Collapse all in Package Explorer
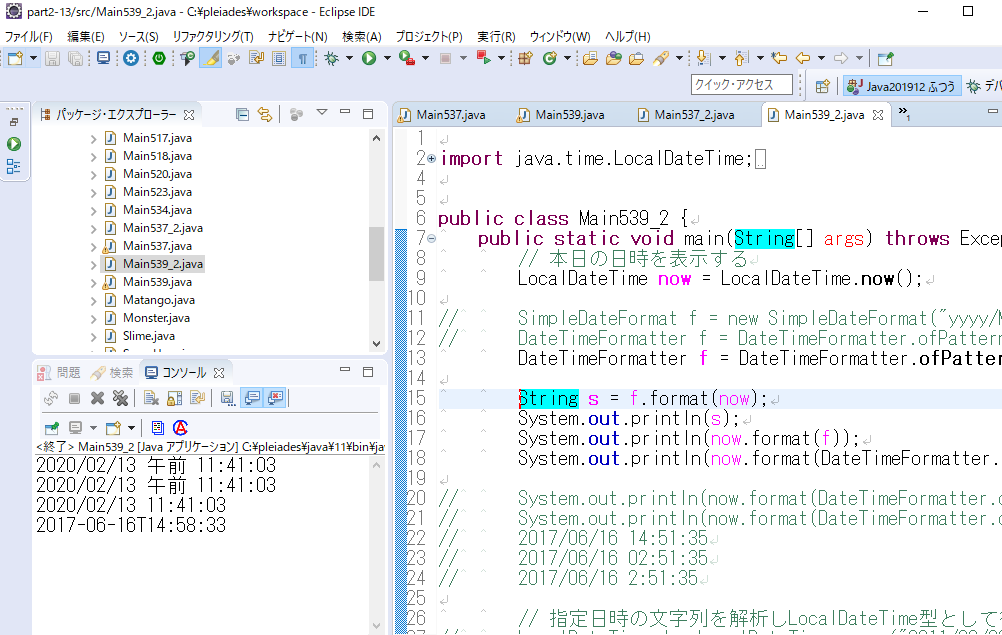Viewport: 1002px width, 635px height. pos(242,115)
